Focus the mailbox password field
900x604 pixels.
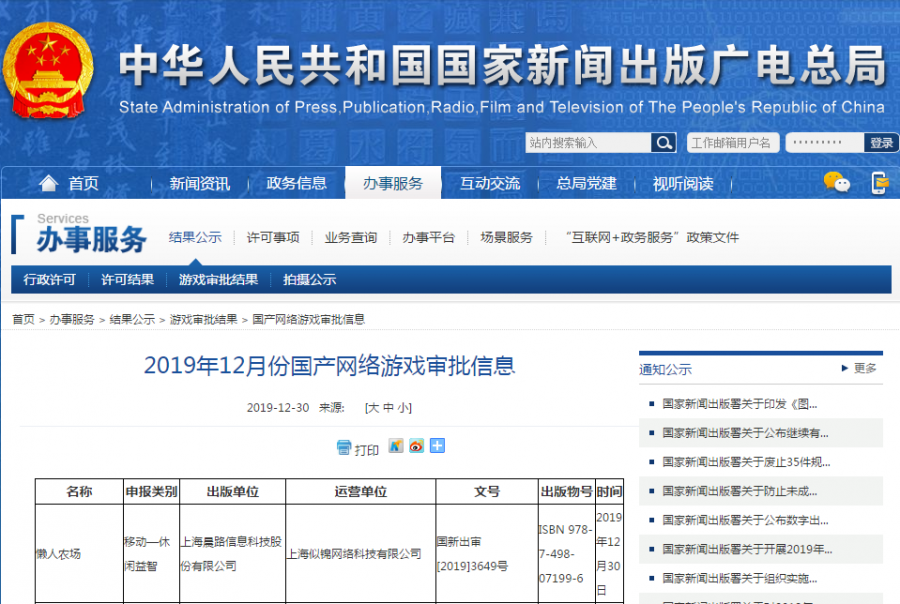[x=824, y=142]
